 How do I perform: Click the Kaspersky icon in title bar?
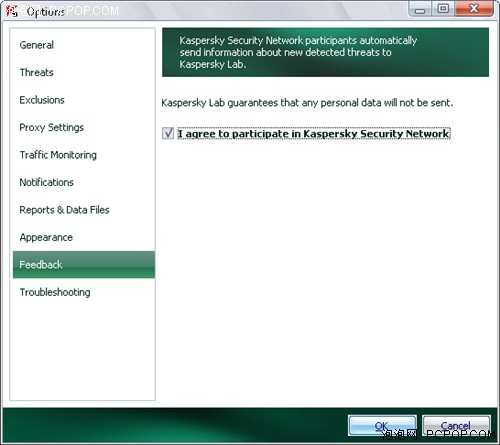tap(12, 11)
